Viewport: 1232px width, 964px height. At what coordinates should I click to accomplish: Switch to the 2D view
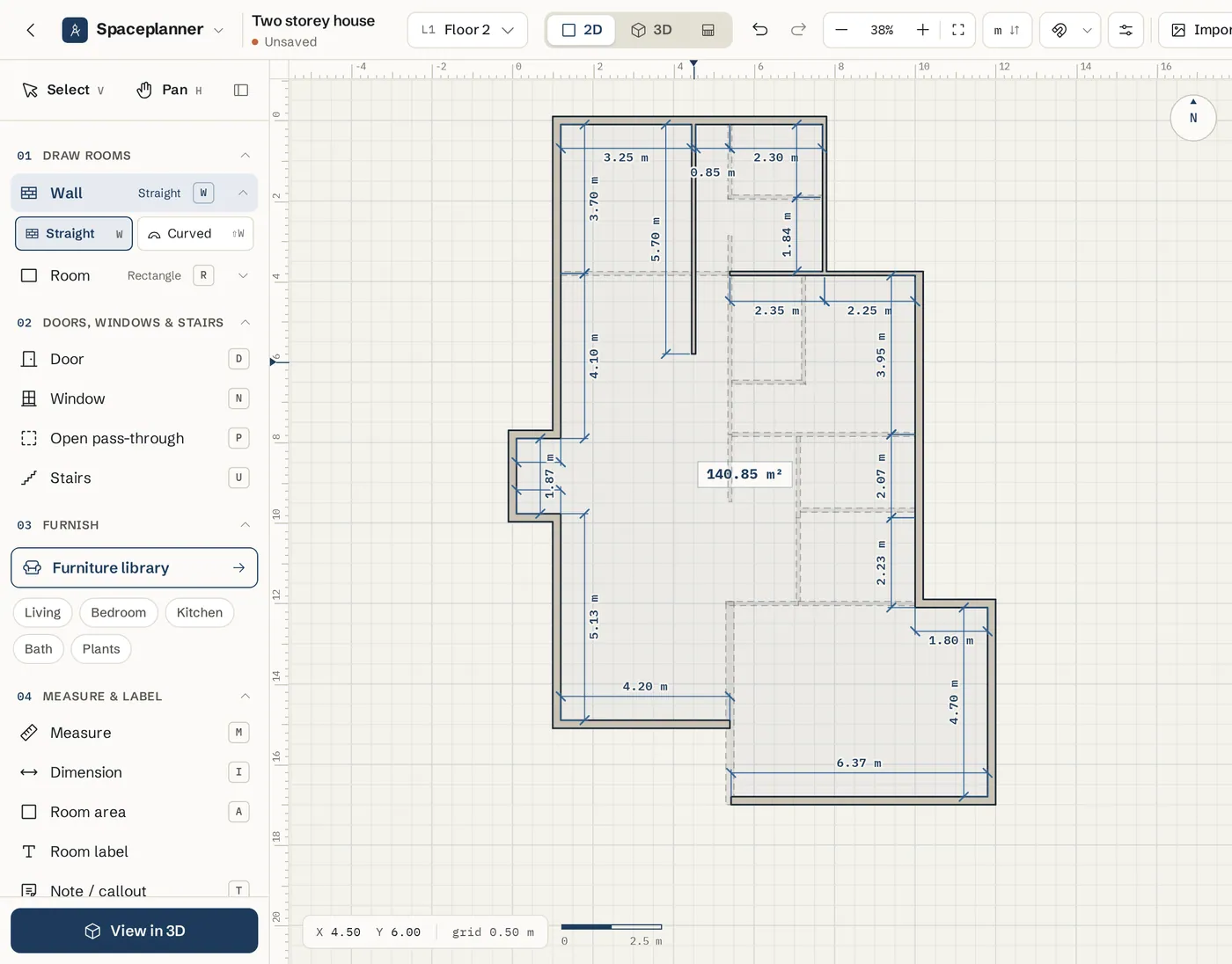(x=582, y=30)
